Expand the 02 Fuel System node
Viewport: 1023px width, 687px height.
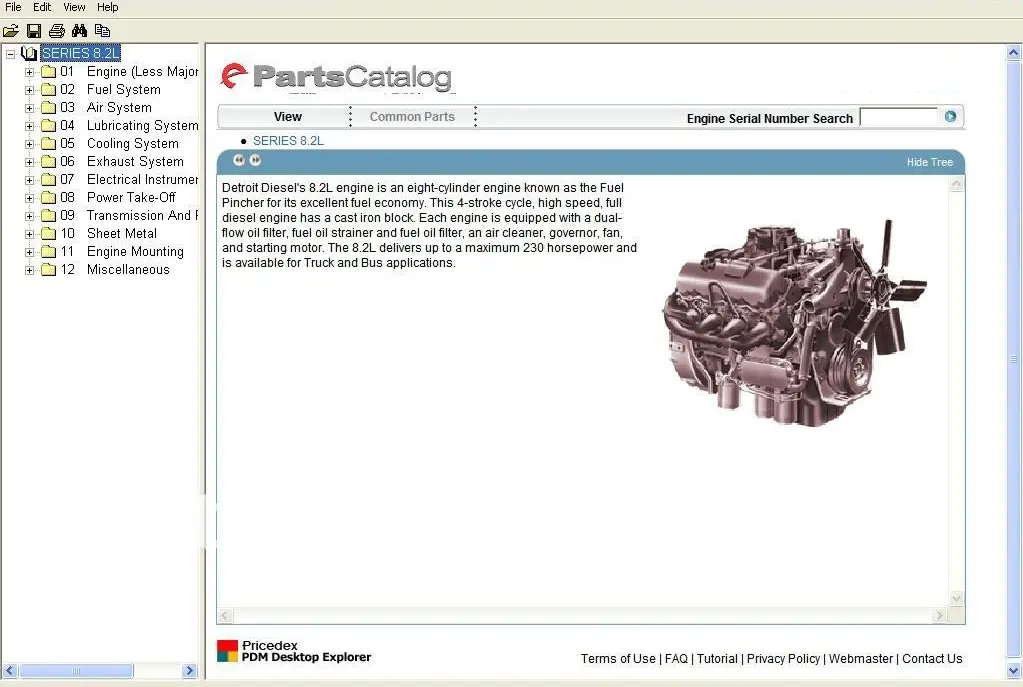tap(29, 90)
